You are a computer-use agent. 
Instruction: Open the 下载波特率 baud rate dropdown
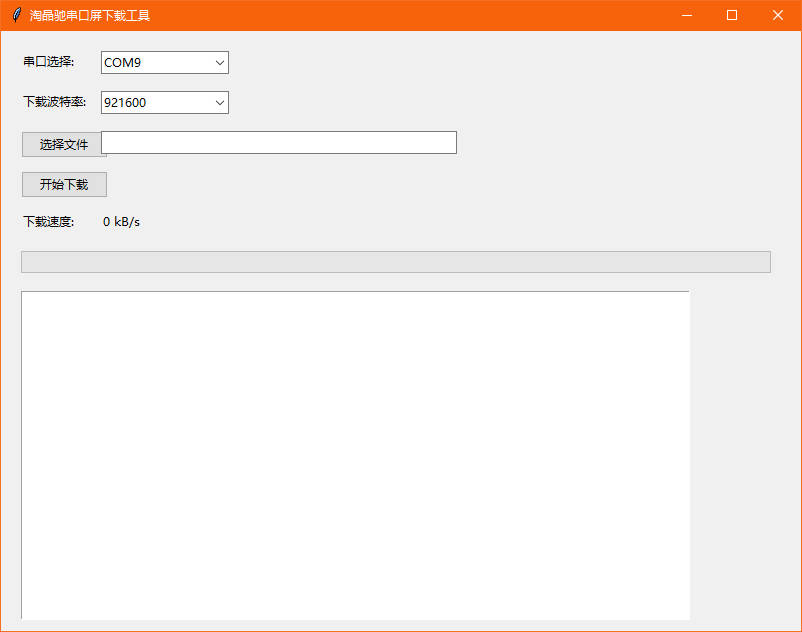point(163,102)
